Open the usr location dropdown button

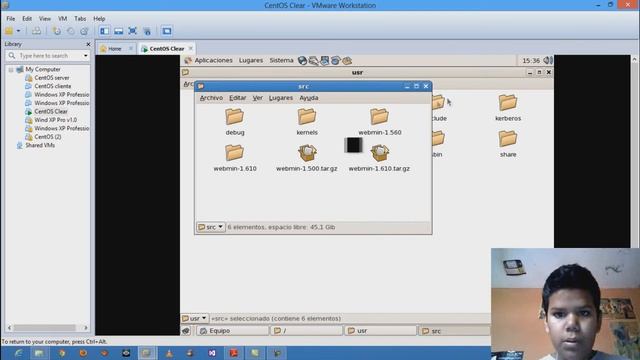click(195, 318)
